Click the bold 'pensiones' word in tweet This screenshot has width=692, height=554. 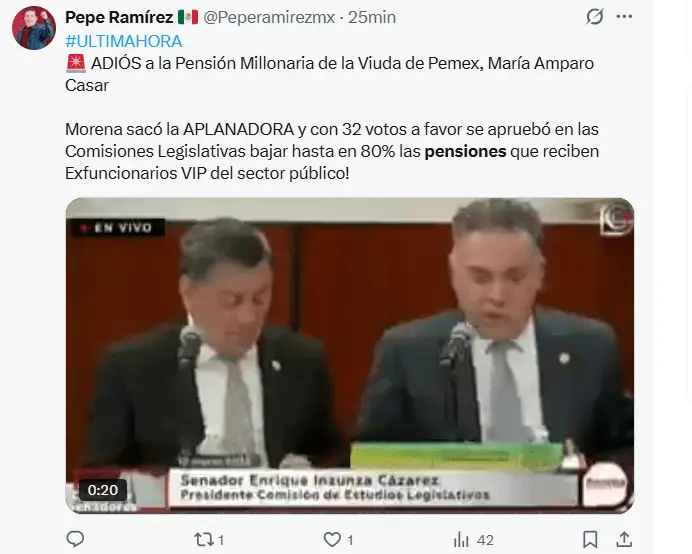coord(465,151)
